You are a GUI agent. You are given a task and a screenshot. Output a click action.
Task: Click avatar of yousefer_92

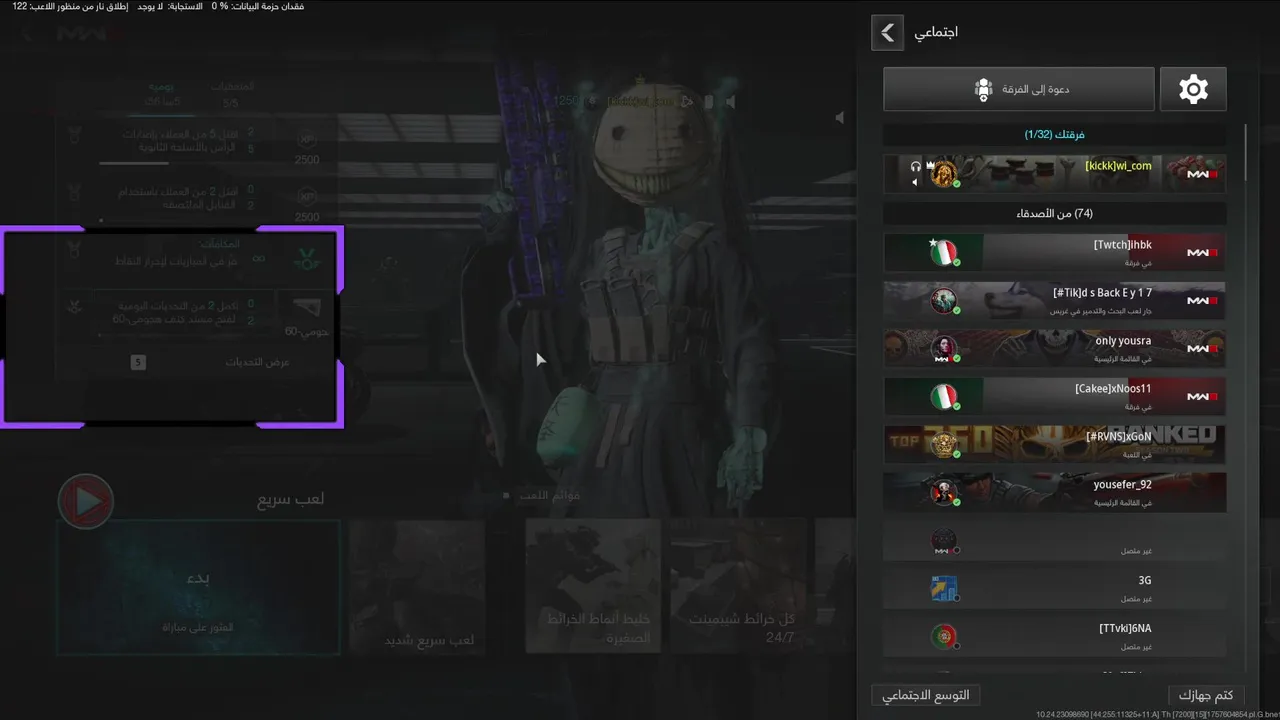(x=944, y=493)
